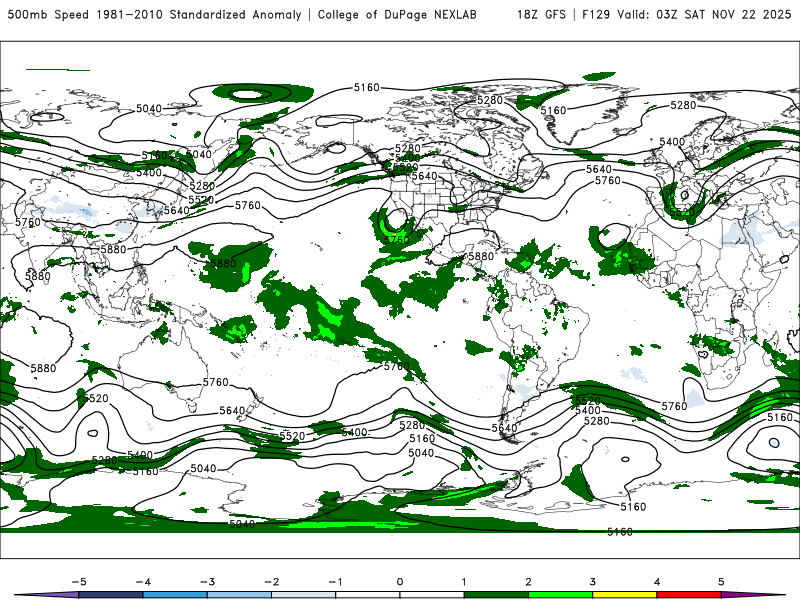
Task: Click the 'College of DuPage NEXLAB' text
Action: [x=397, y=14]
